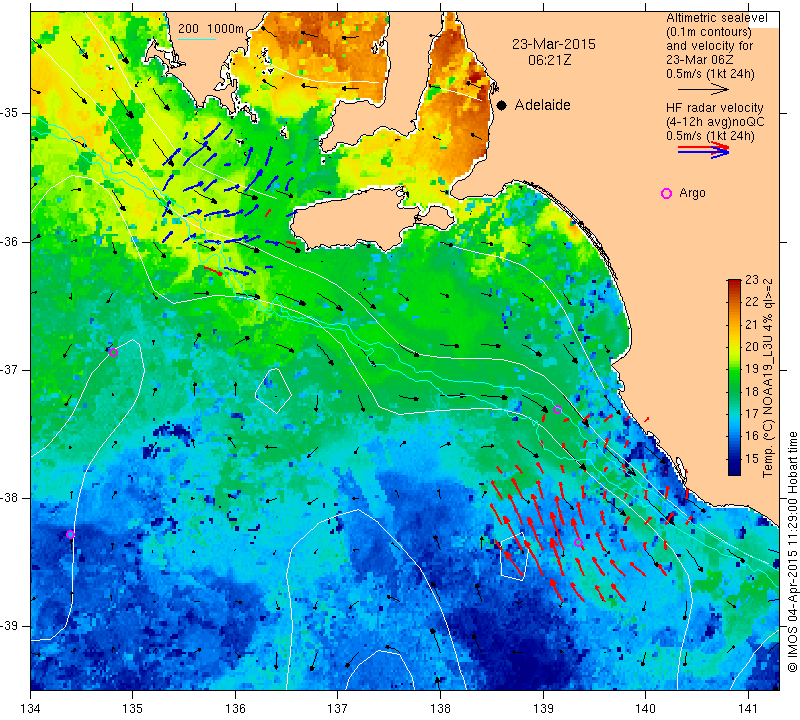Viewport: 800px width, 720px height.
Task: Click the Argo float marker near 38.3S 139.3E
Action: [x=578, y=542]
